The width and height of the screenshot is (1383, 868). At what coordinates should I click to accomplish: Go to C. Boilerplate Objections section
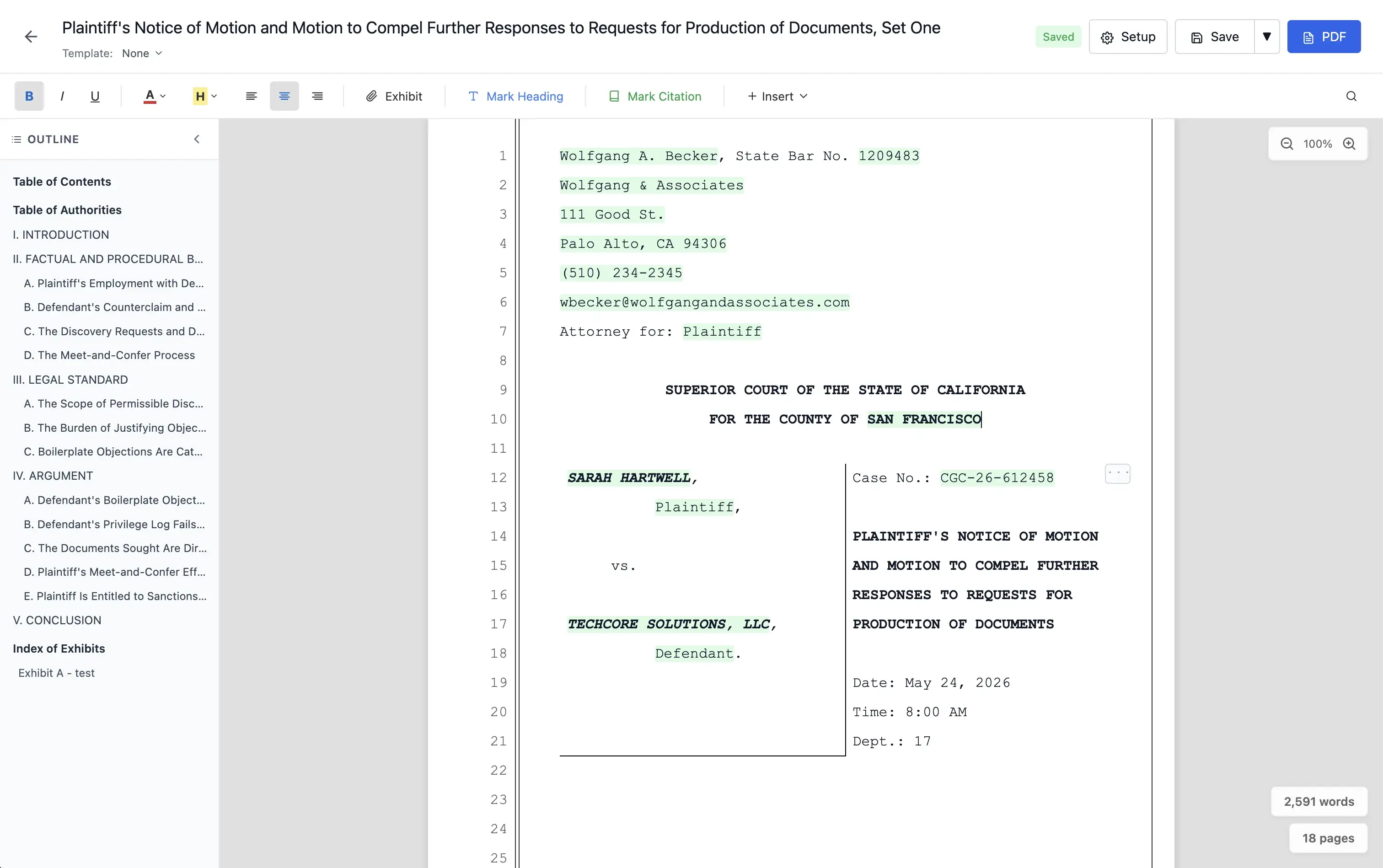(113, 451)
